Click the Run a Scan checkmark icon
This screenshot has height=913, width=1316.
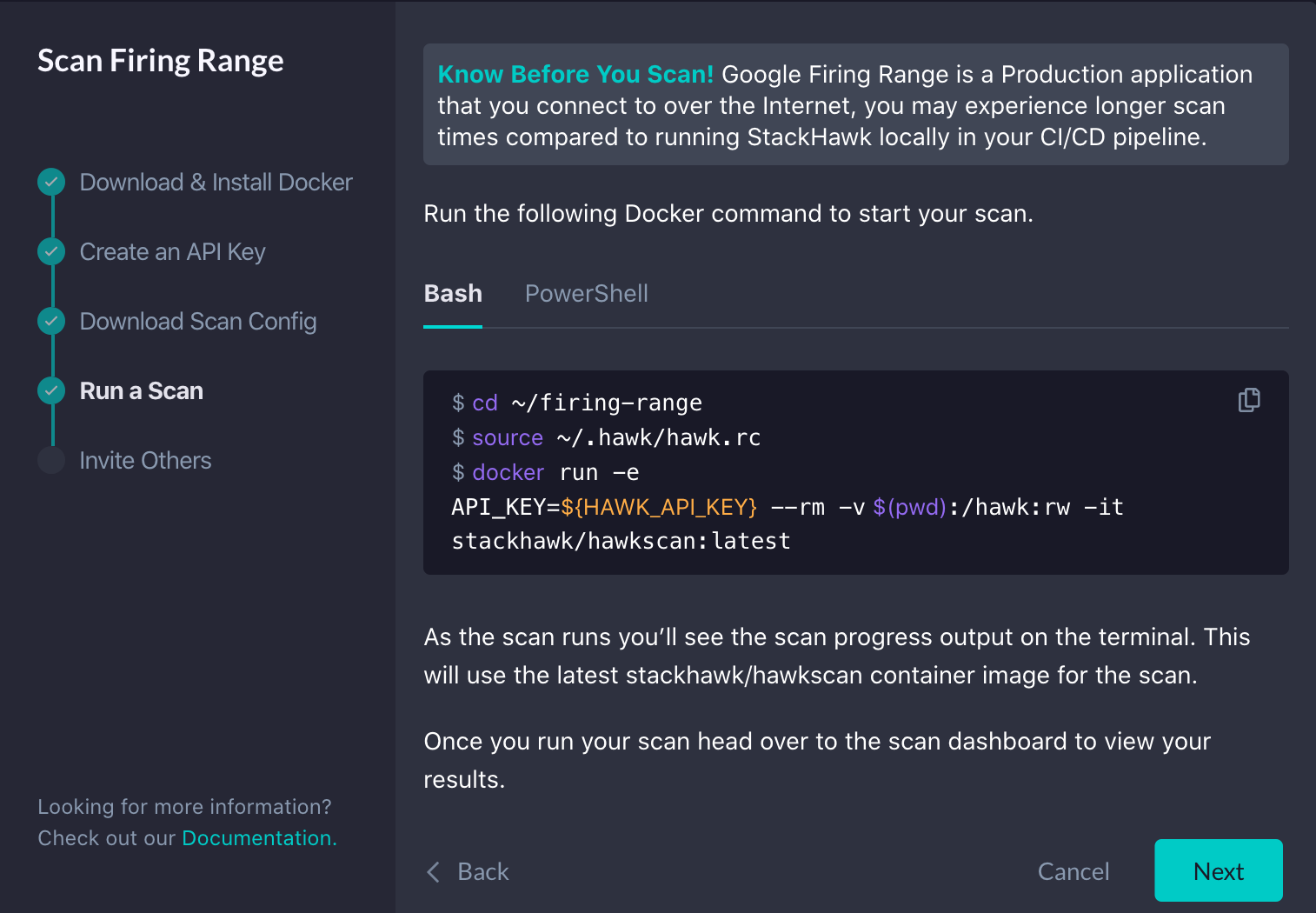click(x=51, y=390)
